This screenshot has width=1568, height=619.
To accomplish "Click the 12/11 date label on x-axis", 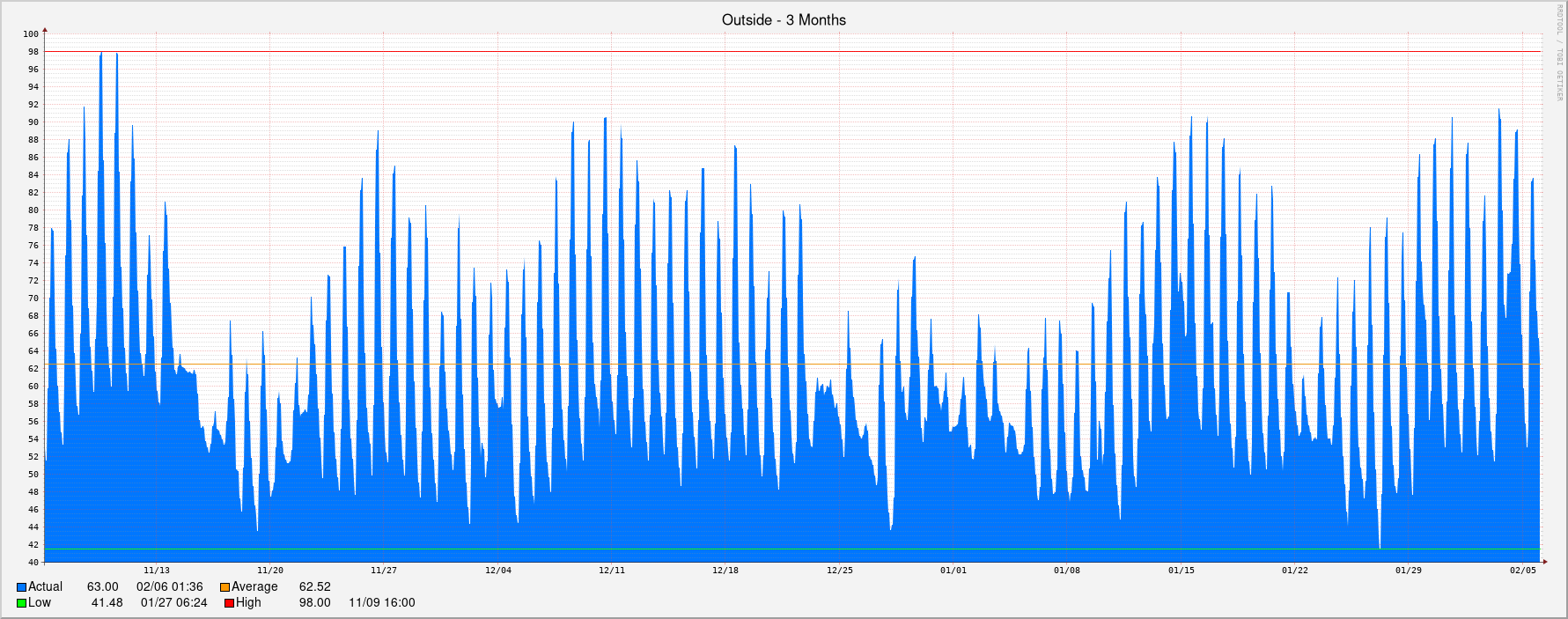I will 612,571.
